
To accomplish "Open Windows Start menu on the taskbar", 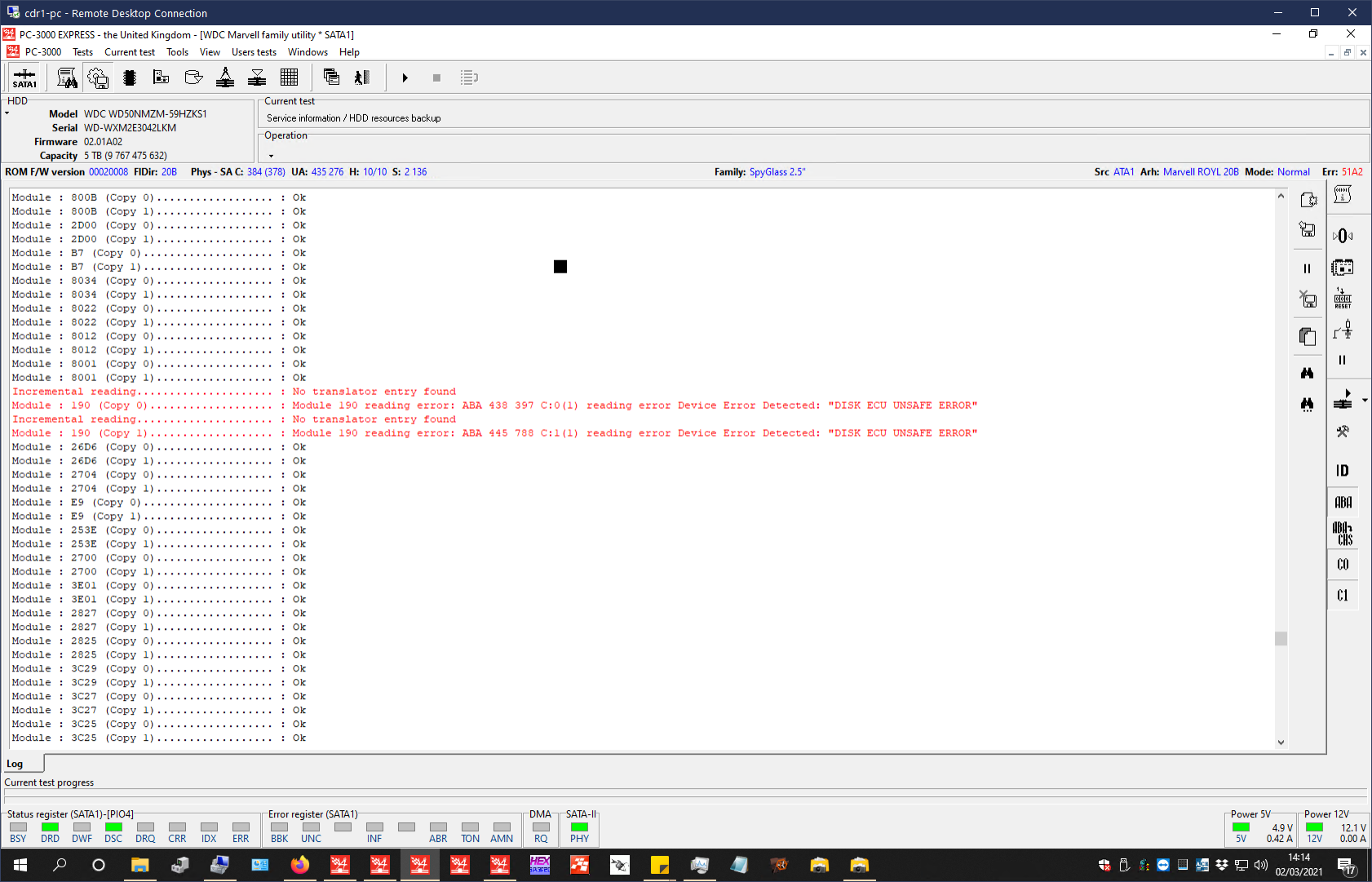I will (x=20, y=865).
